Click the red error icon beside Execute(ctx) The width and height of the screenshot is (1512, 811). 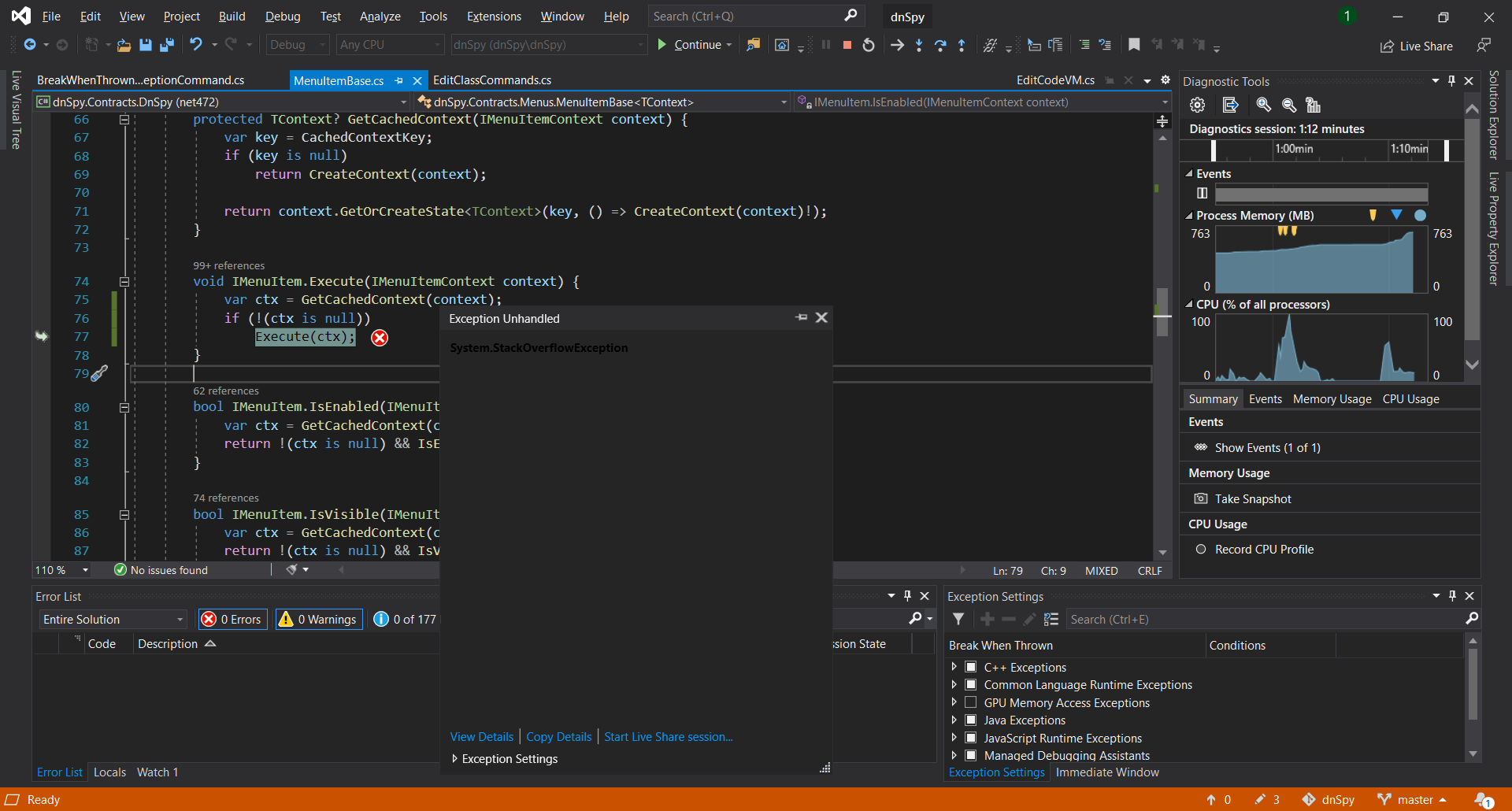pos(380,338)
